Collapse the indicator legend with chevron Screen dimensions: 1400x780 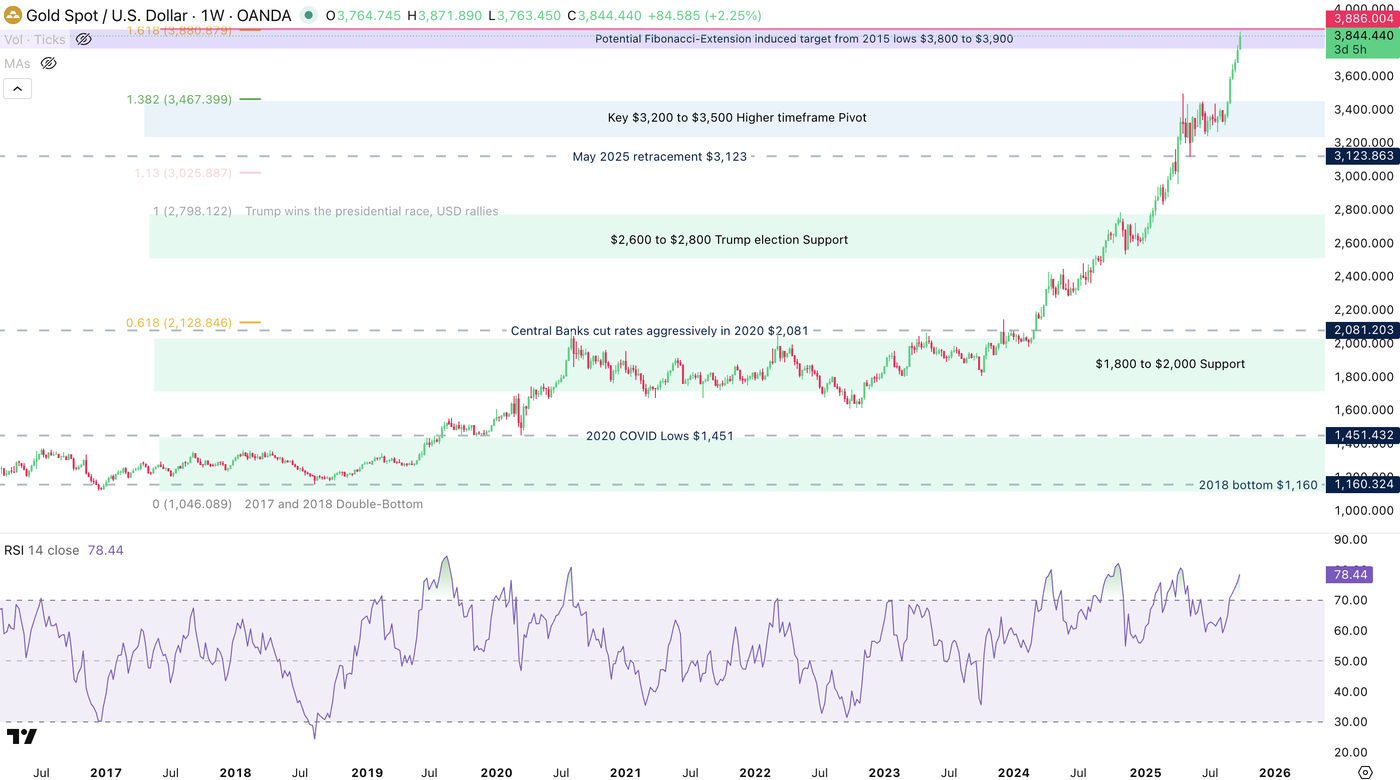(x=17, y=89)
